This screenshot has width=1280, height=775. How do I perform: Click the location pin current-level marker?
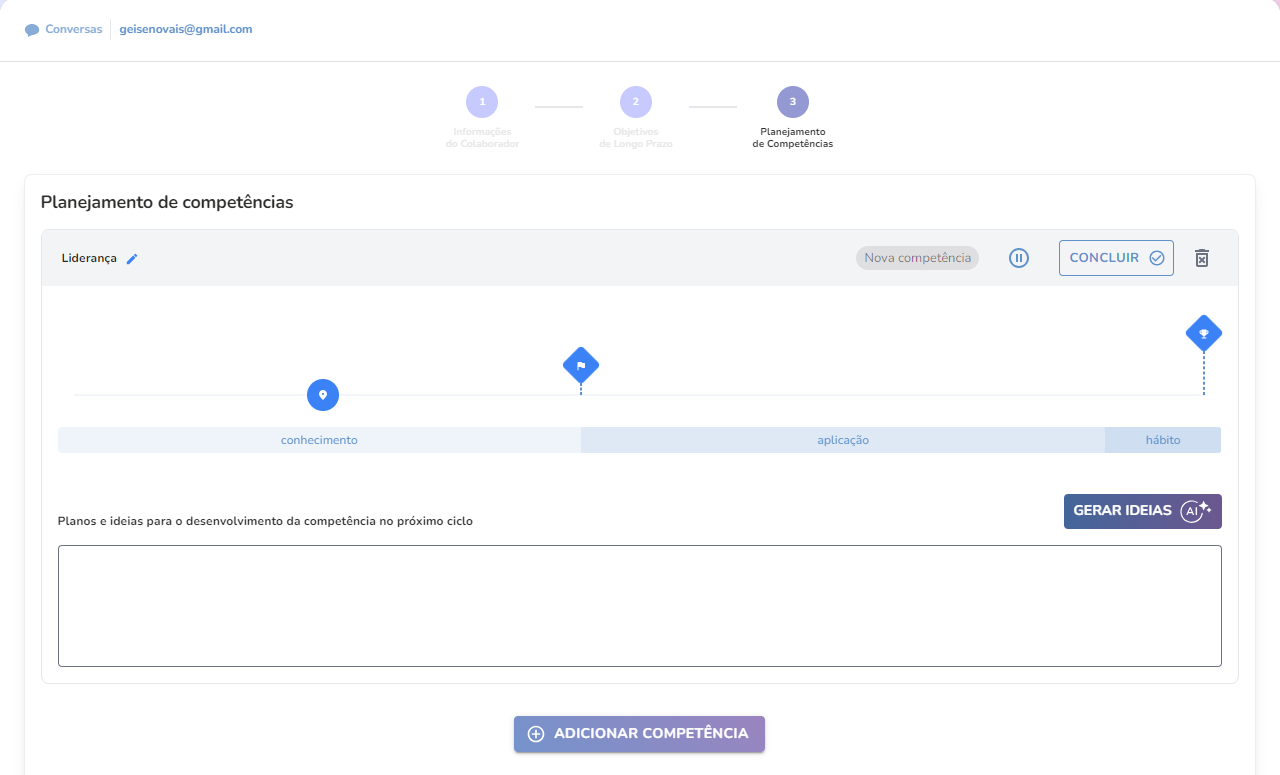(323, 395)
